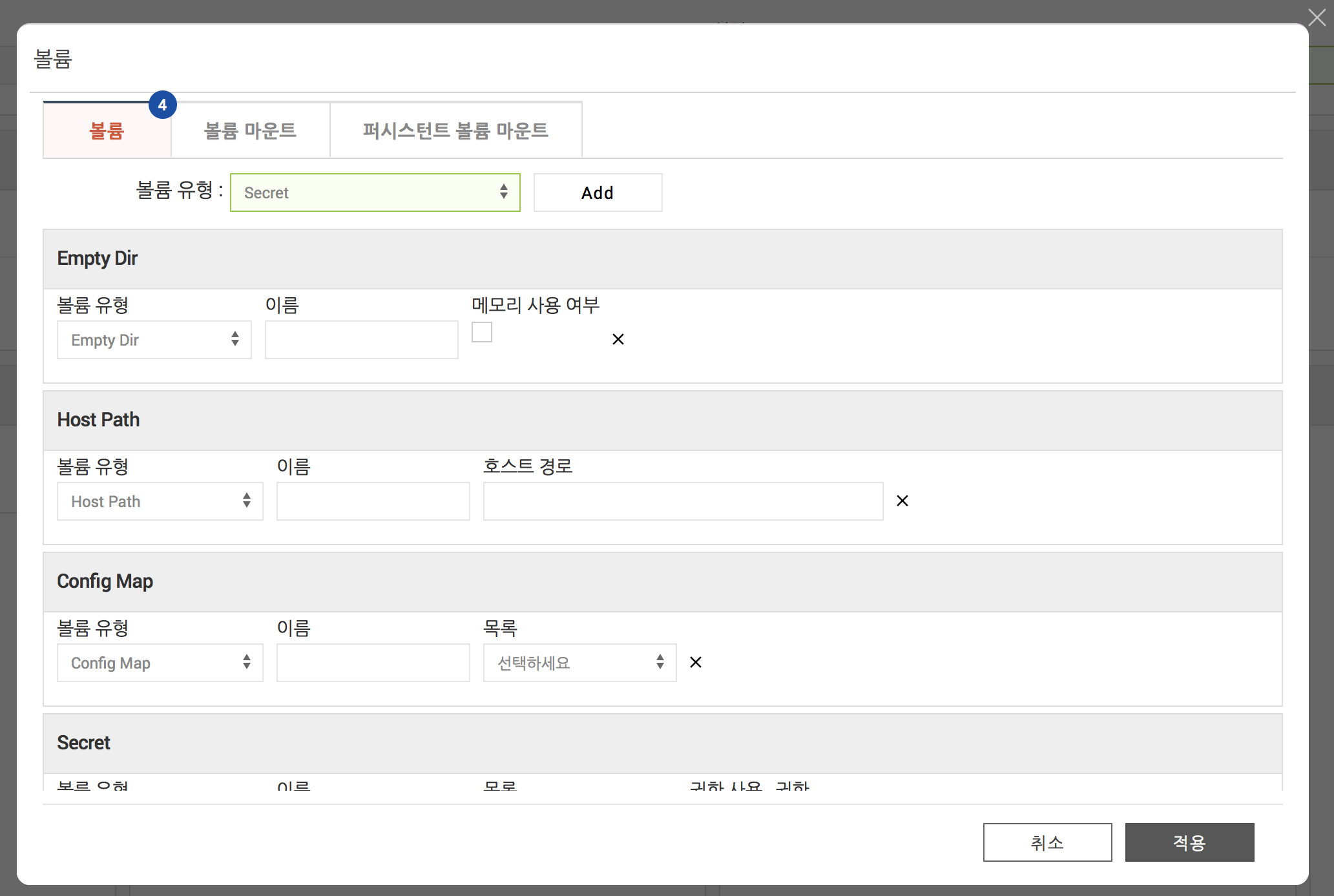Click the badge showing number 4
Image resolution: width=1334 pixels, height=896 pixels.
(162, 105)
